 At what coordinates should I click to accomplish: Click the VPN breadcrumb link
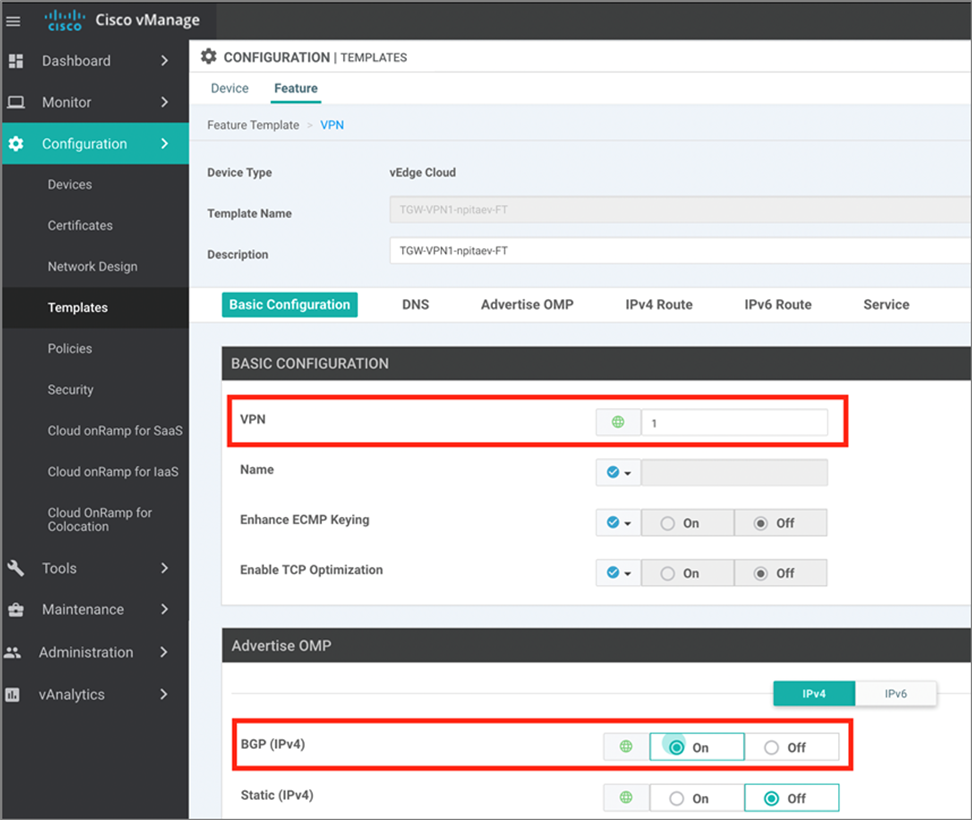point(332,125)
